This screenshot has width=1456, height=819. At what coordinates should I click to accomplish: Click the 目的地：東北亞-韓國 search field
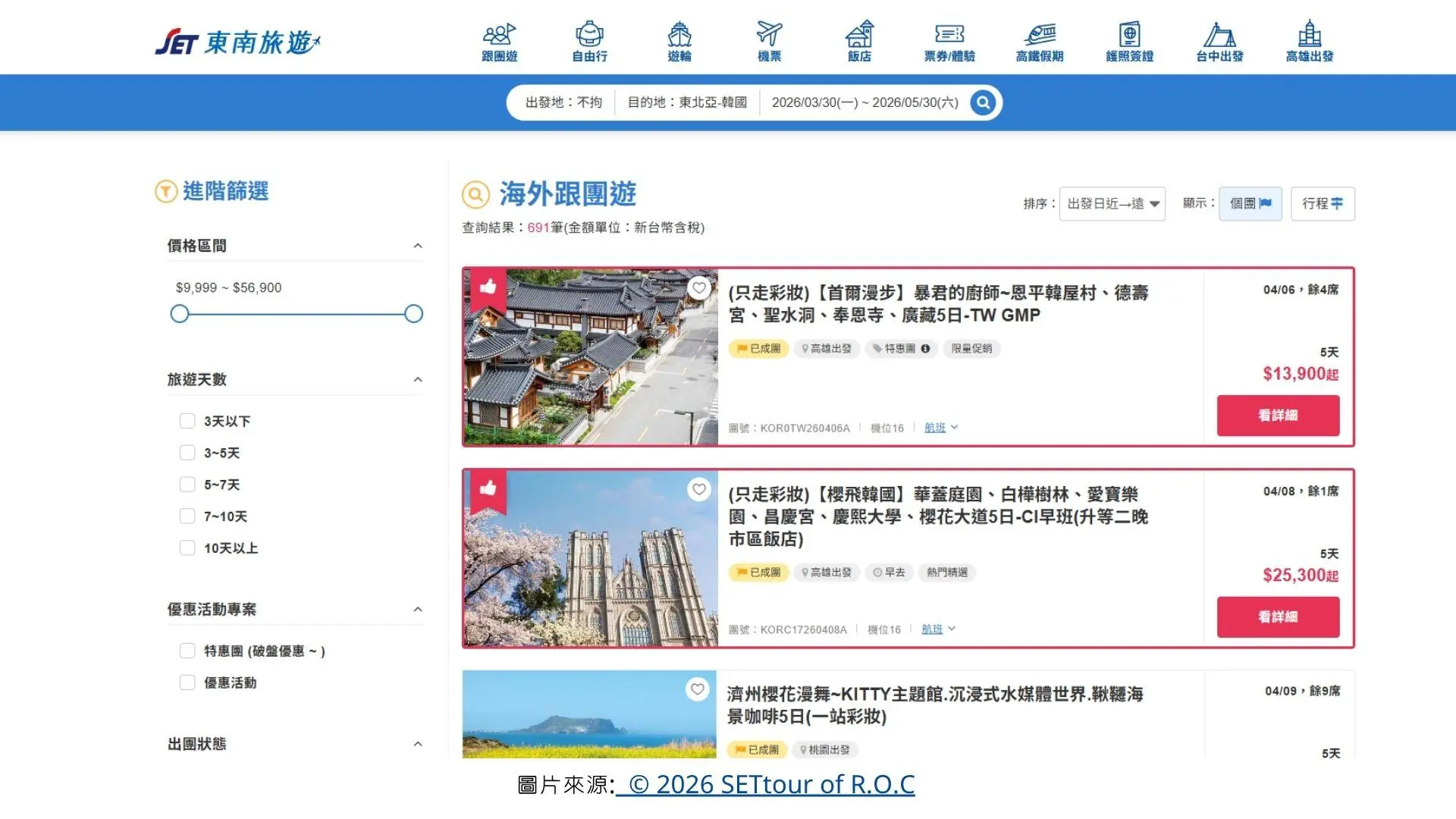click(687, 102)
